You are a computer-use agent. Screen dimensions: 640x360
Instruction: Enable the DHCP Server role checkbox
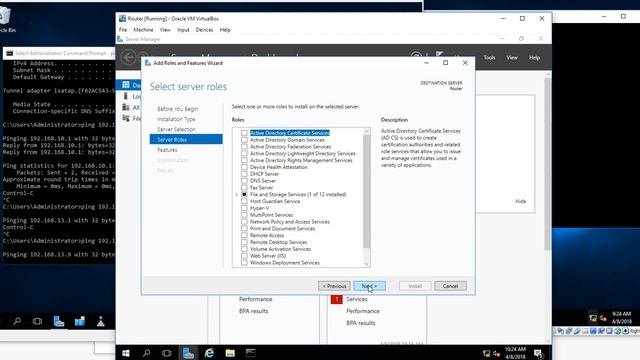[244, 174]
